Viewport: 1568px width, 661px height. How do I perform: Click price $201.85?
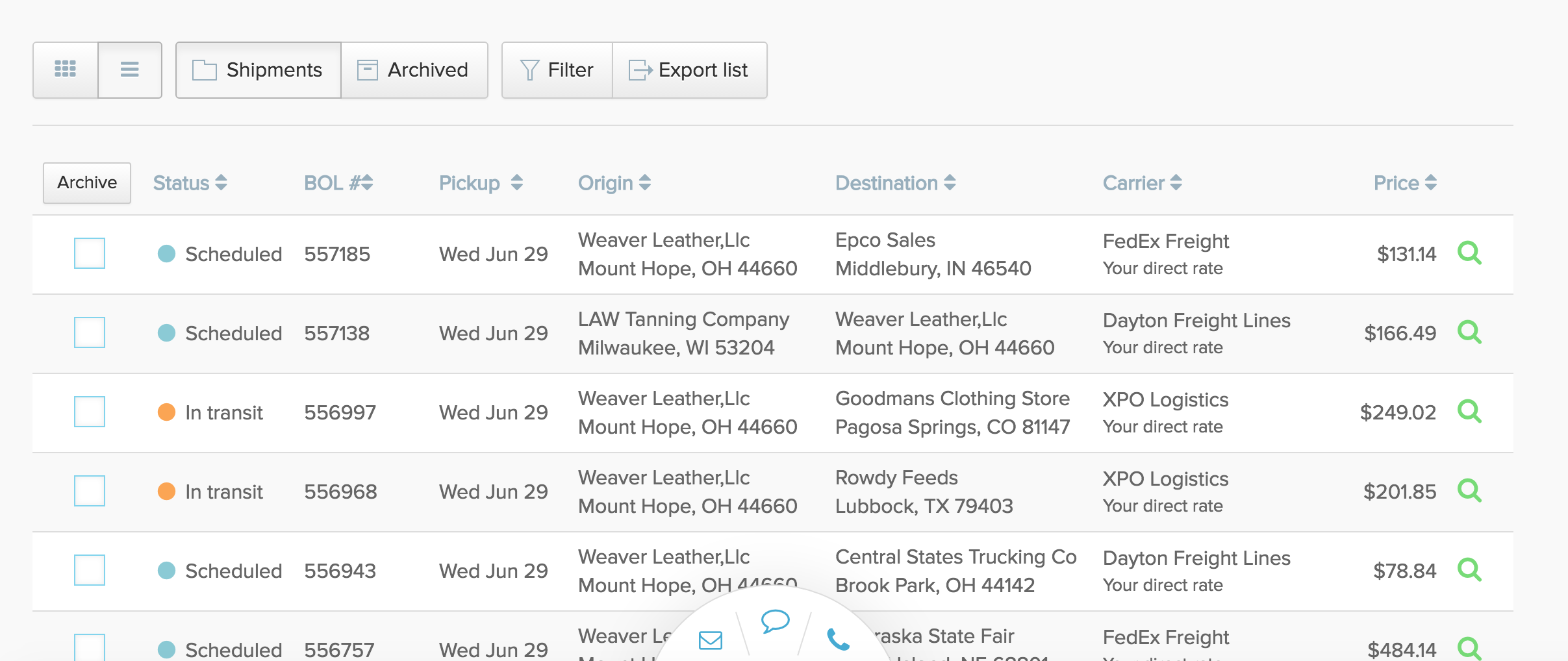tap(1400, 492)
